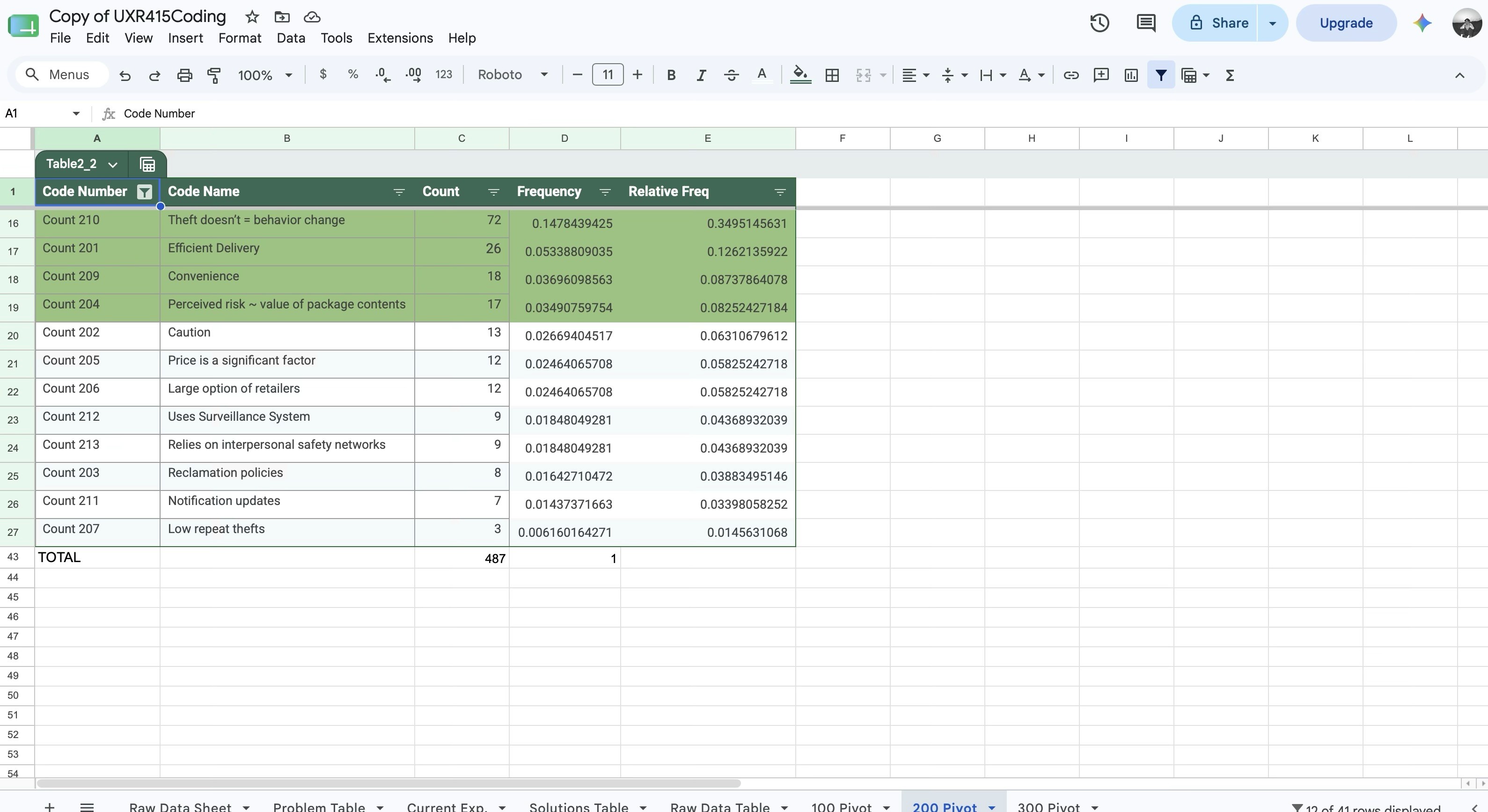Click the Share button
The image size is (1488, 812).
point(1216,23)
